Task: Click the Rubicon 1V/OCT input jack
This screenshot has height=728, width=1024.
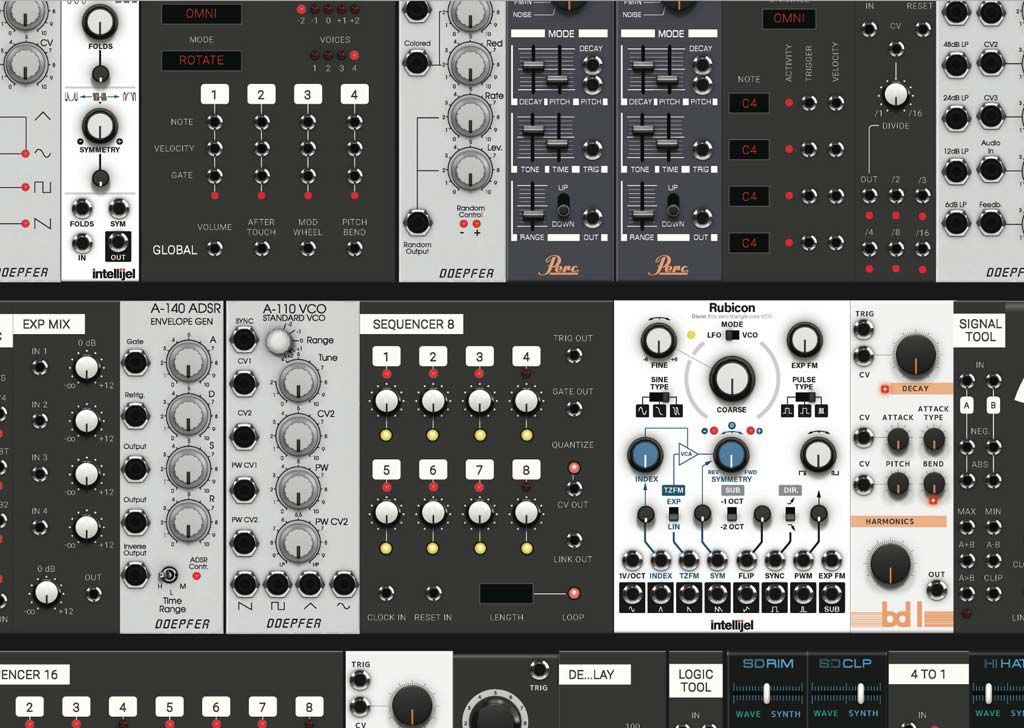Action: click(x=632, y=560)
